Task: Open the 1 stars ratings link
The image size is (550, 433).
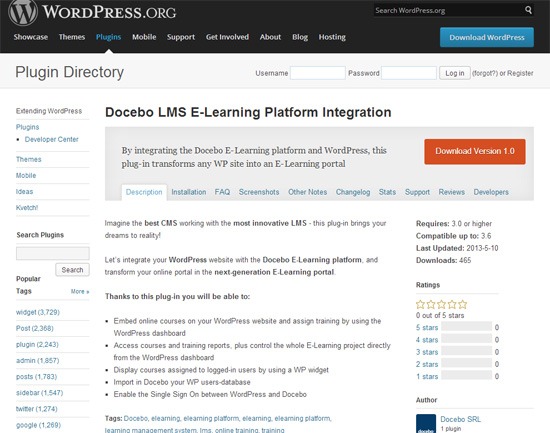Action: coord(427,377)
